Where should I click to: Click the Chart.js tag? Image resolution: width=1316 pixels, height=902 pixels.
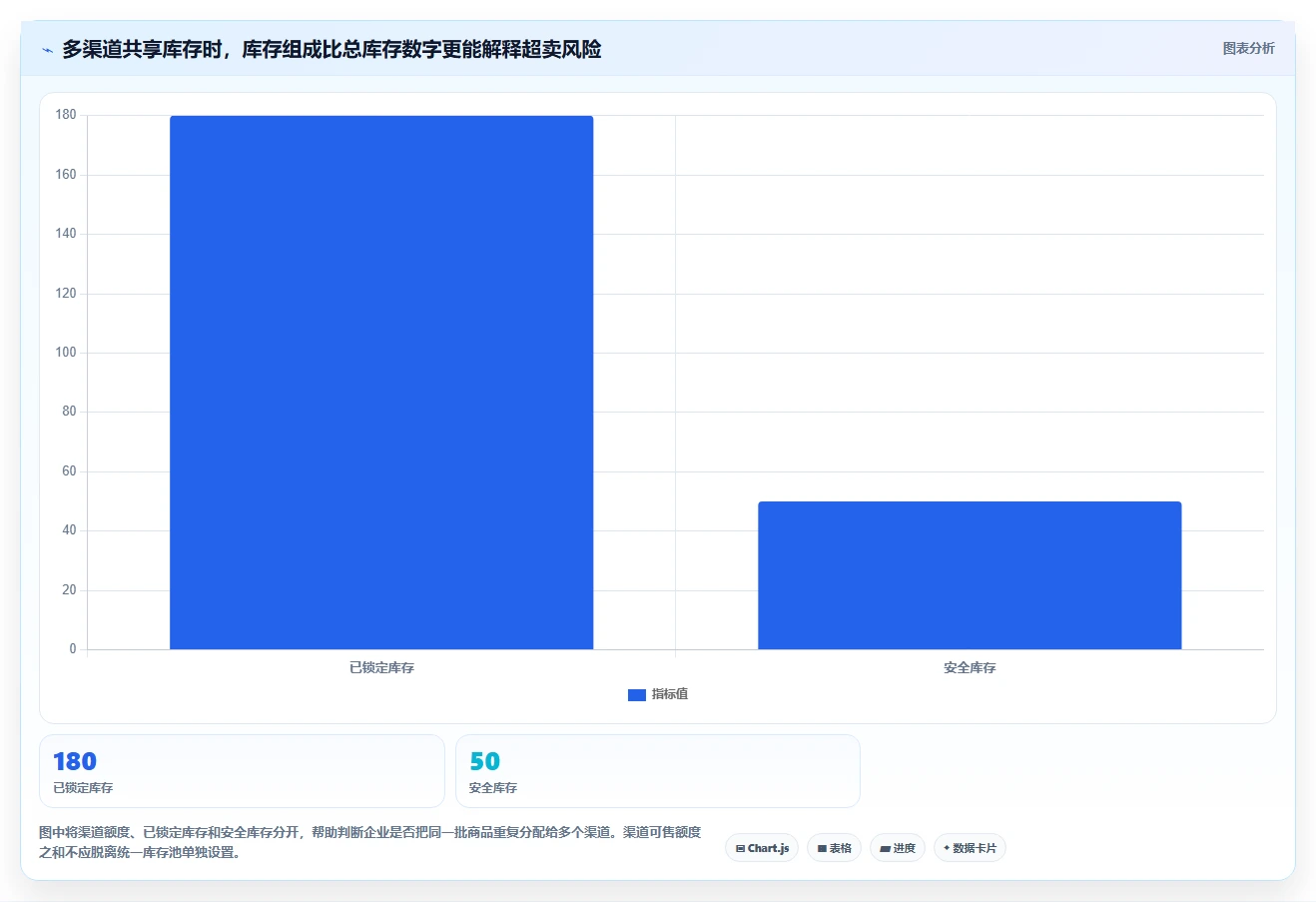pyautogui.click(x=762, y=848)
